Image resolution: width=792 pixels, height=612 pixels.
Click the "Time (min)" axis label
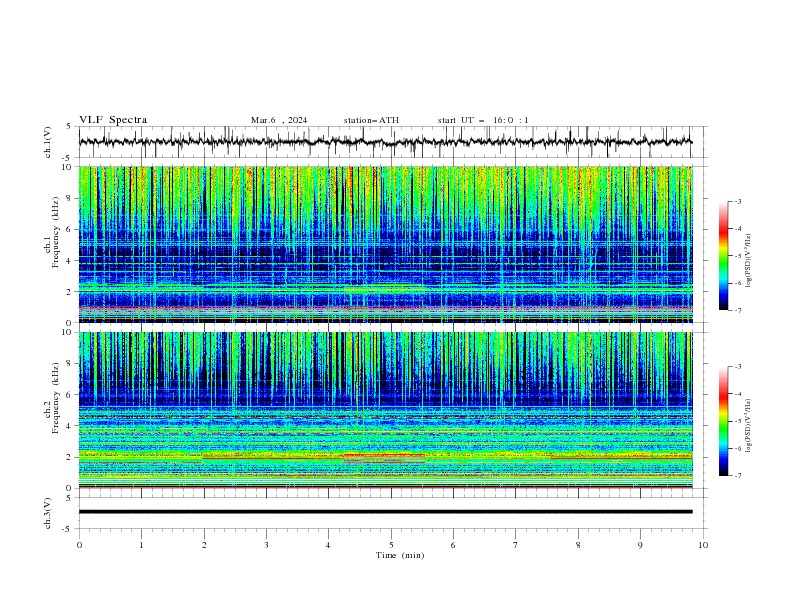click(400, 555)
